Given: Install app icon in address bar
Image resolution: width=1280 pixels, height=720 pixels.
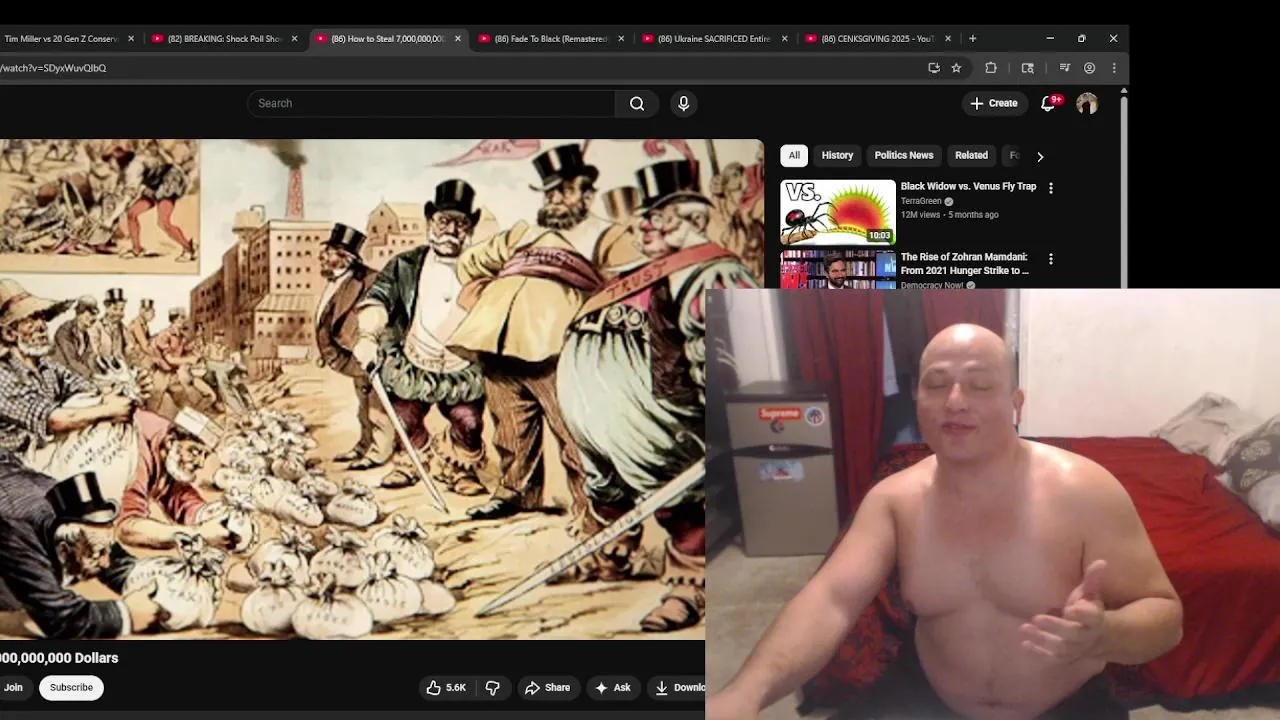Looking at the screenshot, I should point(934,68).
